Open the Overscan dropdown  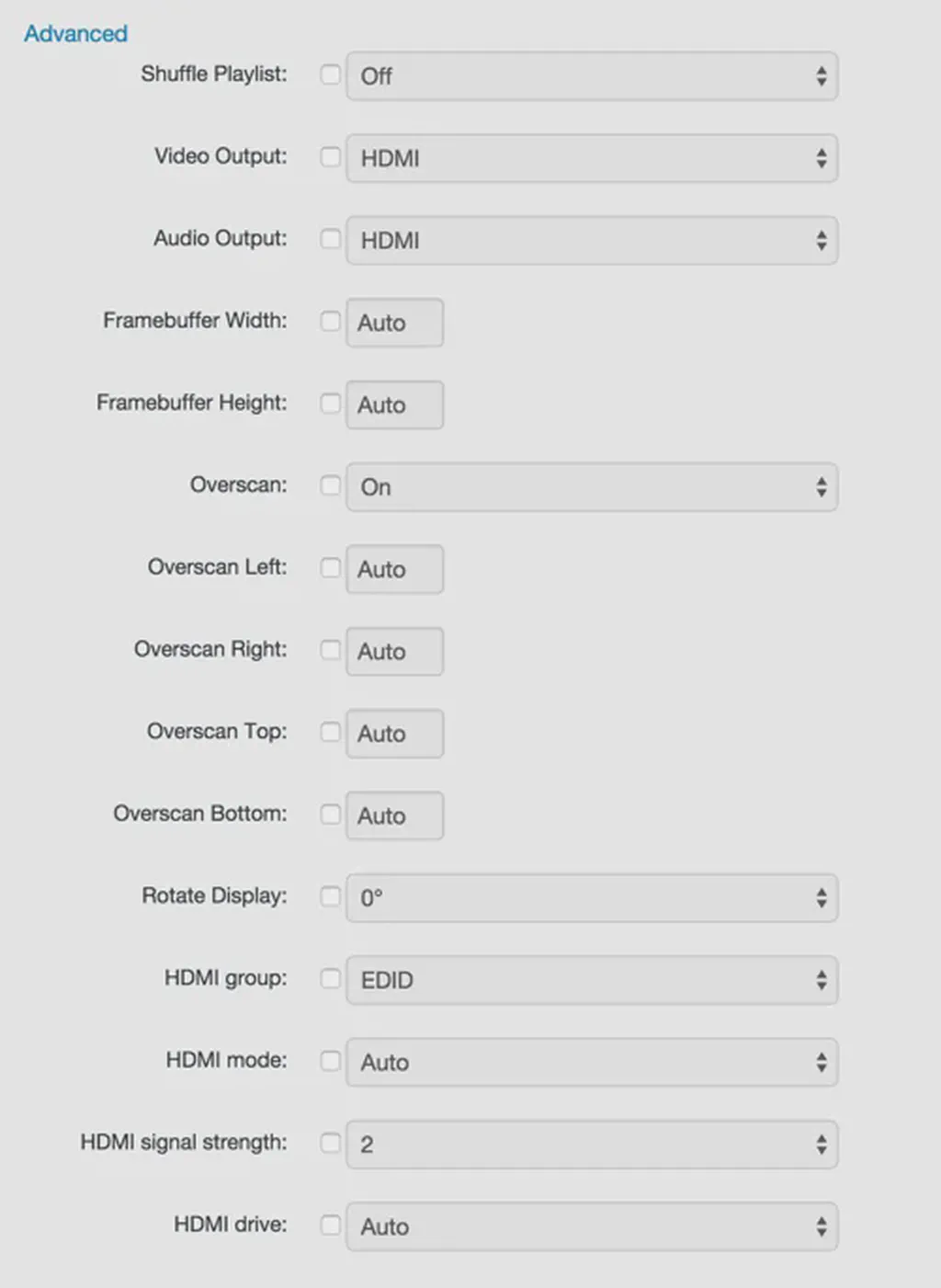pos(592,487)
